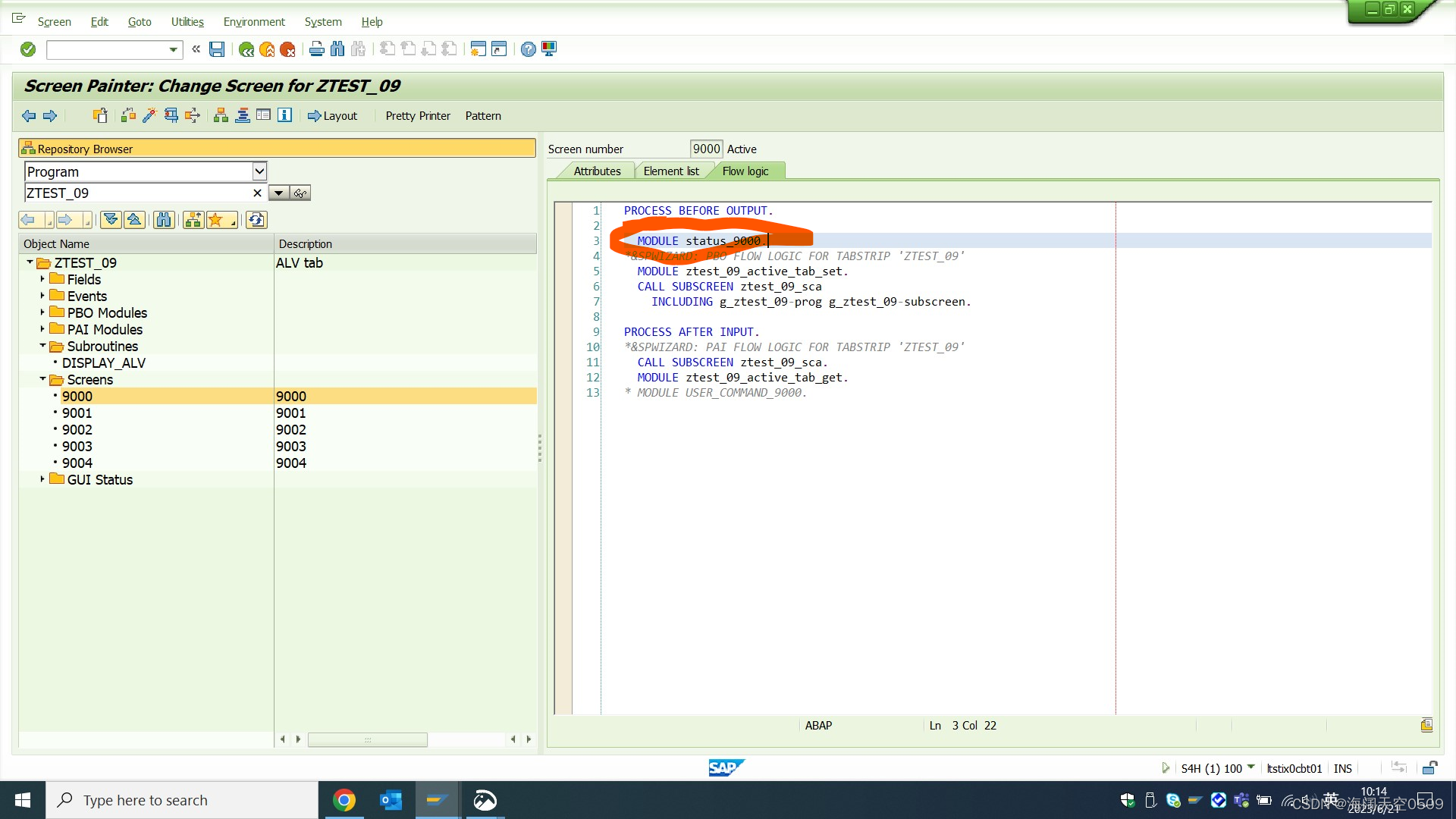Collapse the Screens folder

click(42, 379)
